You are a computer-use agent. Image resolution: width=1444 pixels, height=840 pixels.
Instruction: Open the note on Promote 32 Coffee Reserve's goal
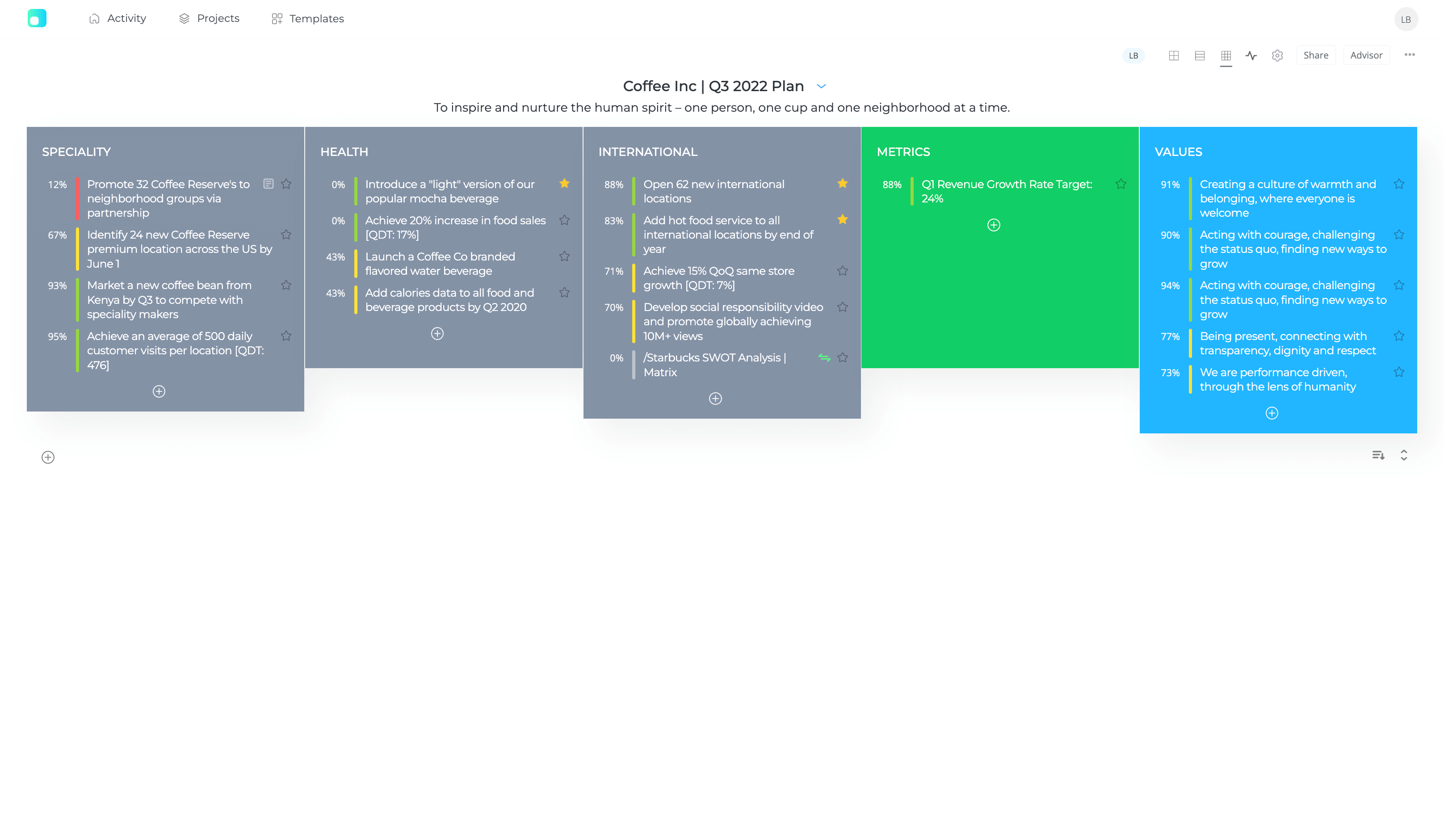(269, 184)
